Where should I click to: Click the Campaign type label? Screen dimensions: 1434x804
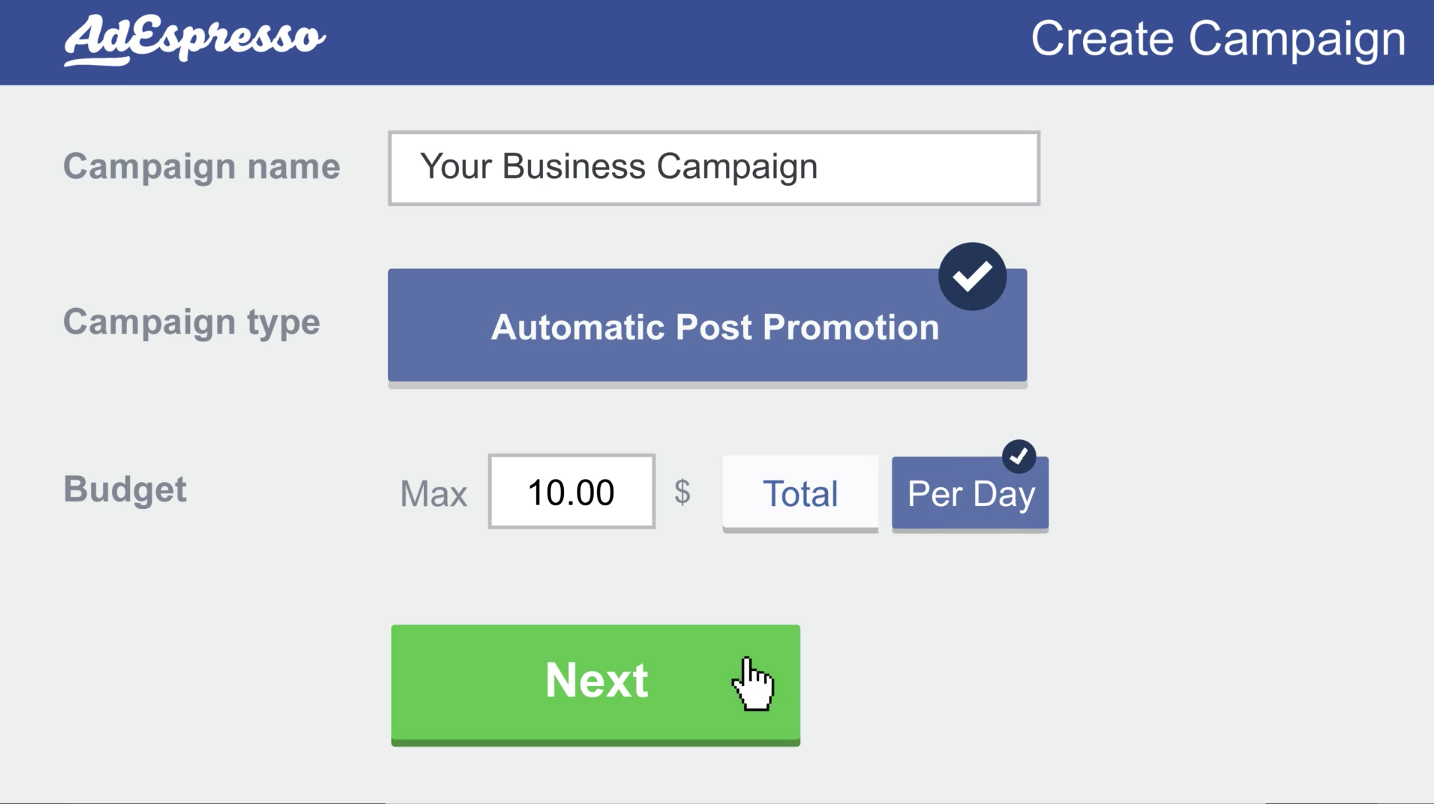click(x=192, y=323)
